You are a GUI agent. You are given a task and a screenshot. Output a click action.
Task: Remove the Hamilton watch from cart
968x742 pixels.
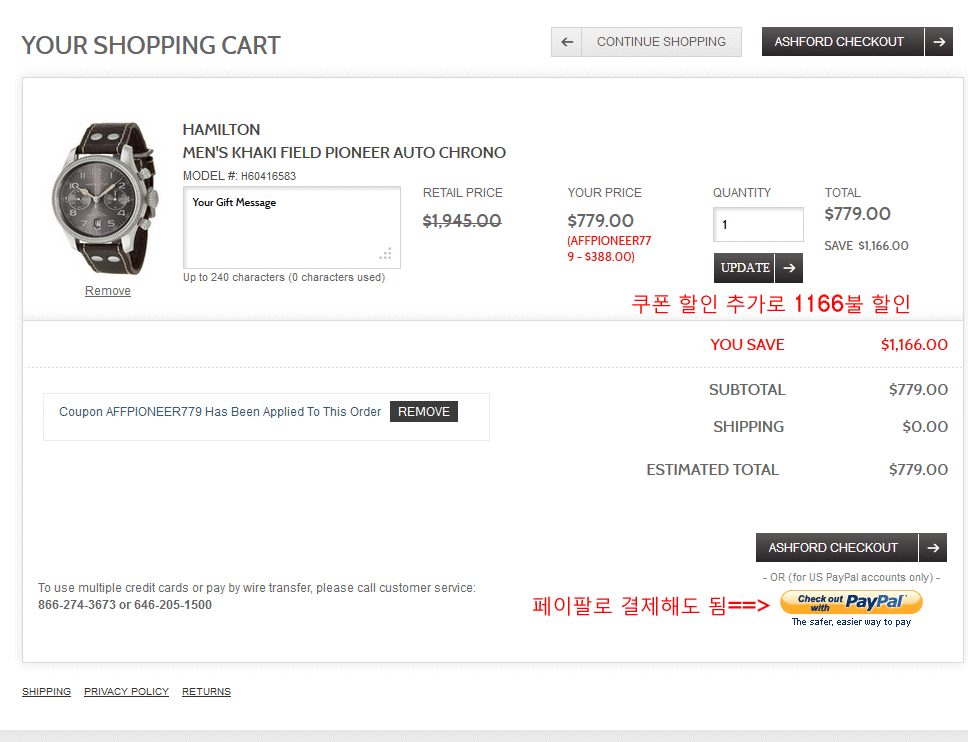tap(108, 291)
